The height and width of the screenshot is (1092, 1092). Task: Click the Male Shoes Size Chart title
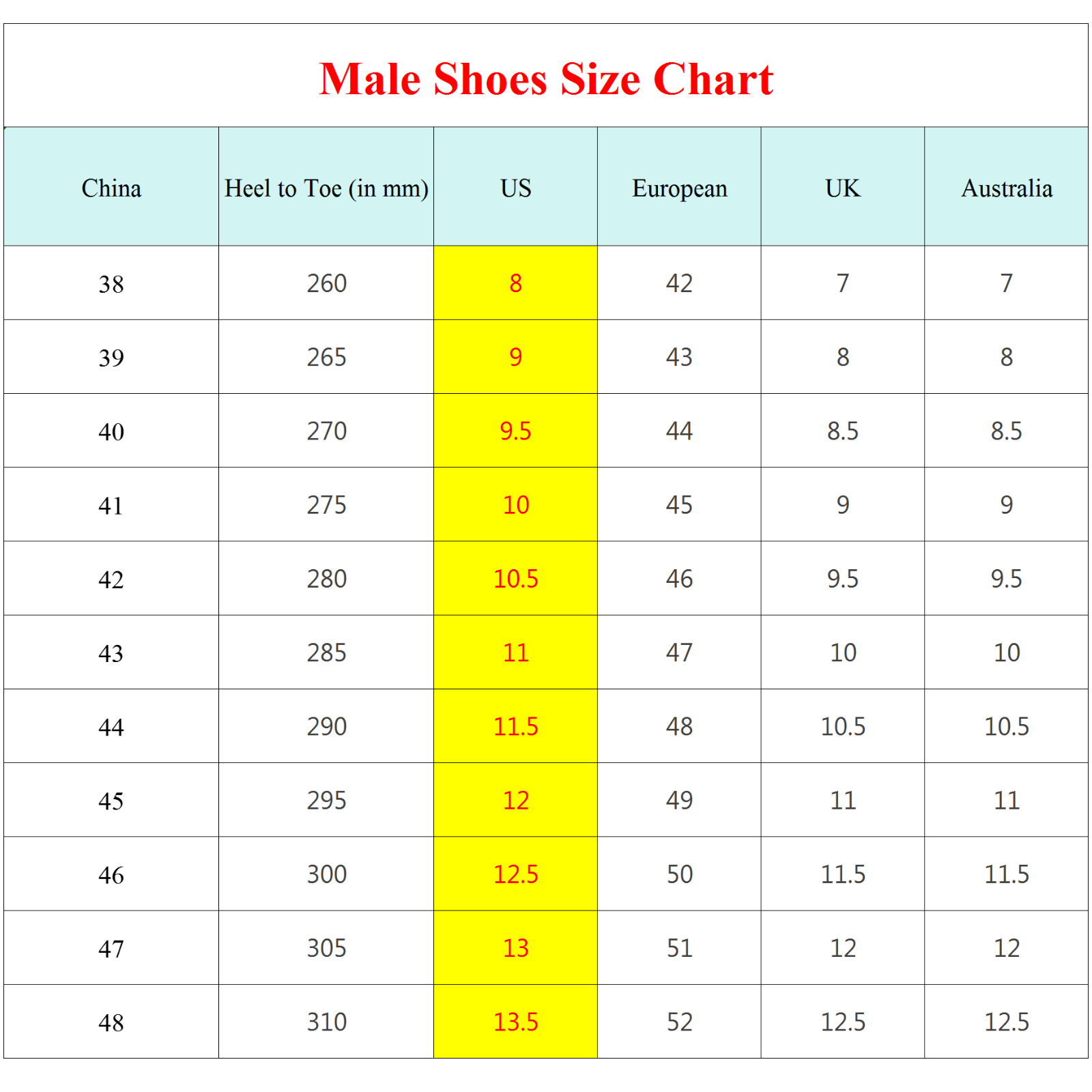coord(546,79)
